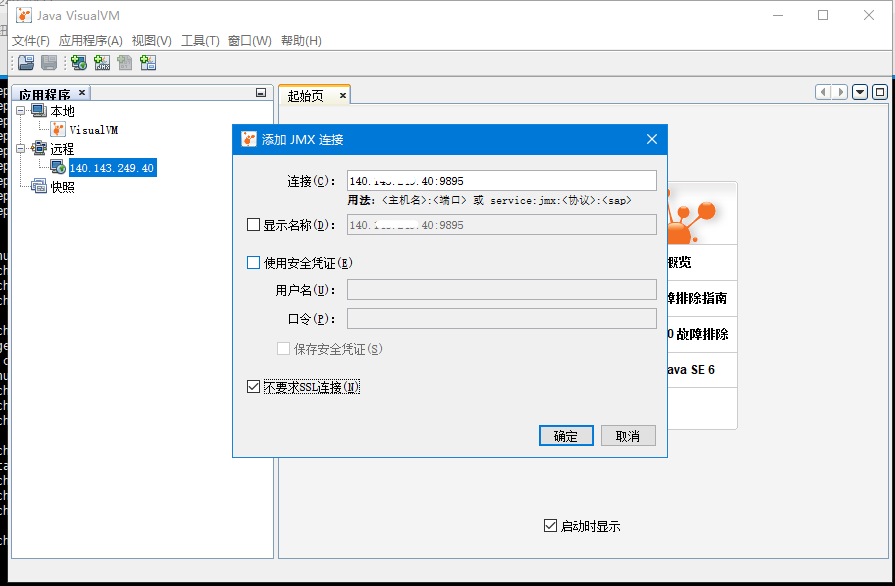Click the greyed Add VM Coredump toolbar icon
Image resolution: width=895 pixels, height=586 pixels.
click(x=124, y=63)
